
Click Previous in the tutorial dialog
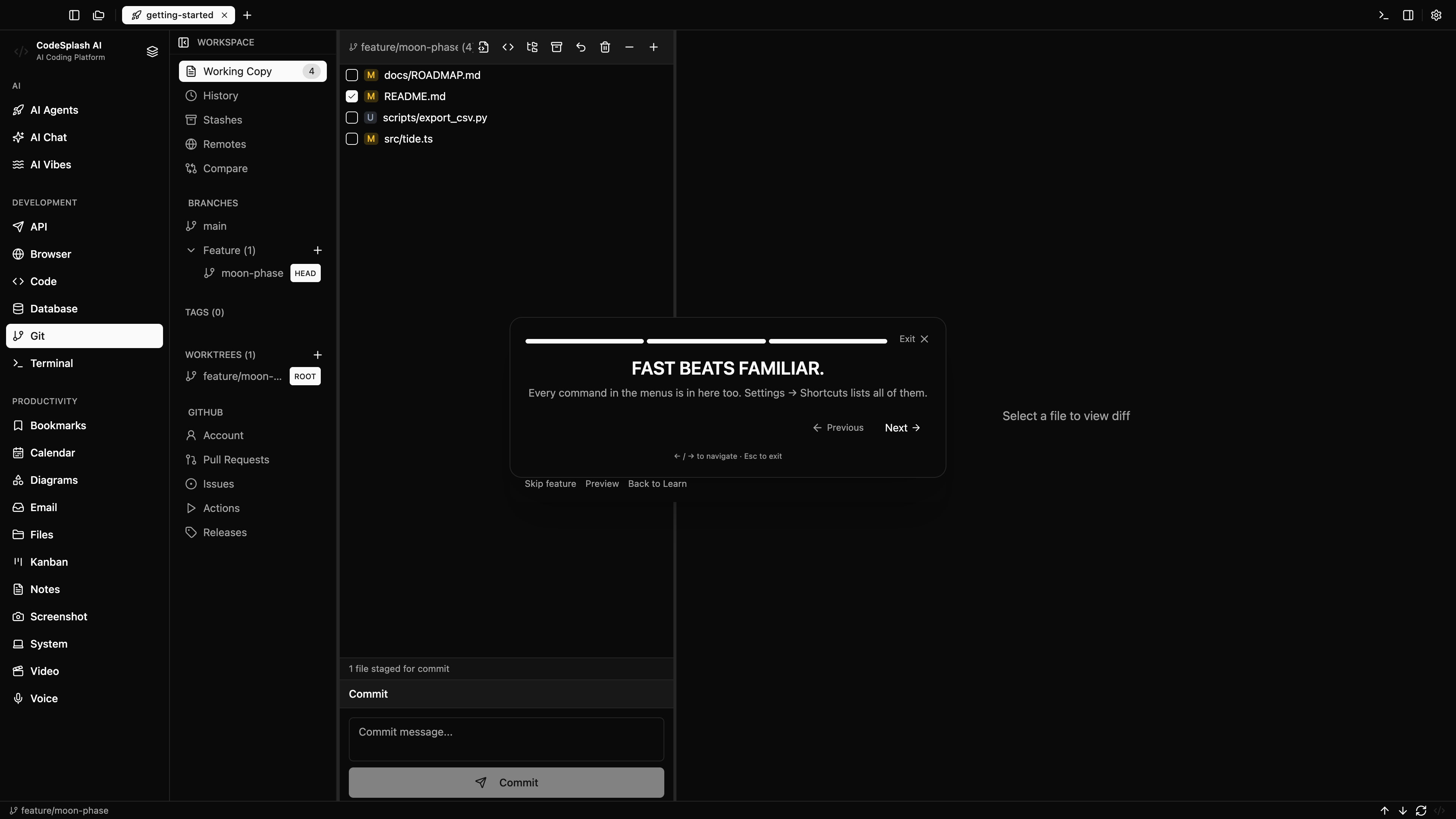pyautogui.click(x=838, y=428)
